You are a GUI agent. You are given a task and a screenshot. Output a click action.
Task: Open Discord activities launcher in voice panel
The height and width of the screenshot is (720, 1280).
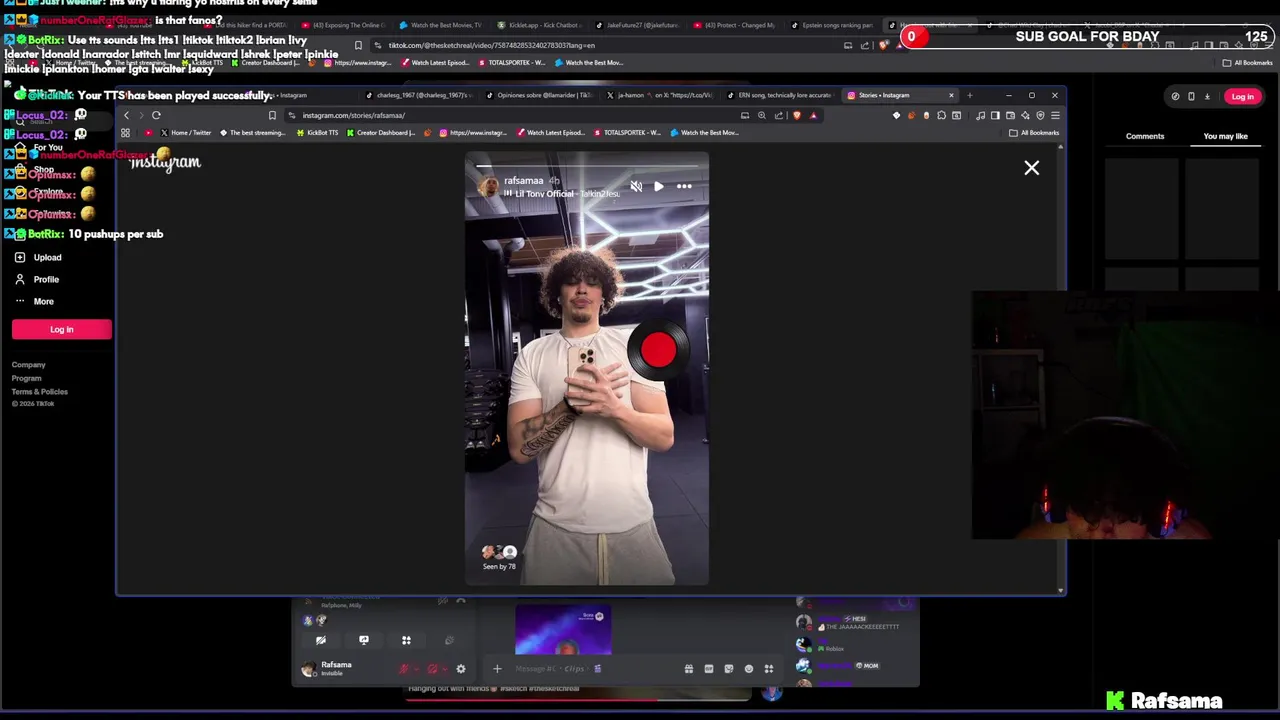406,640
